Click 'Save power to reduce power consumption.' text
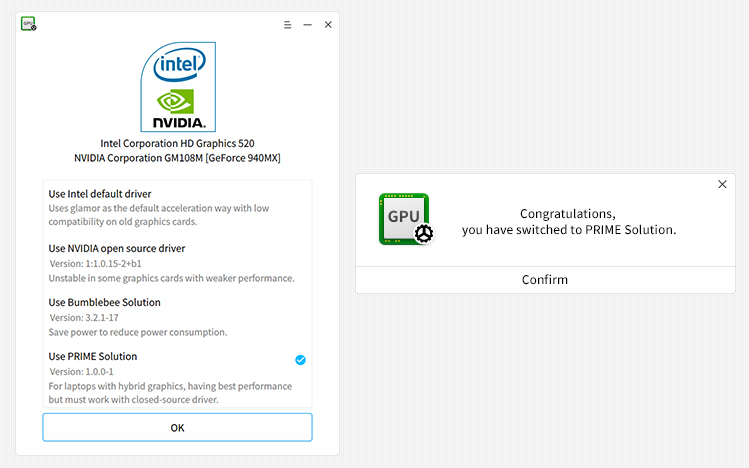 138,332
